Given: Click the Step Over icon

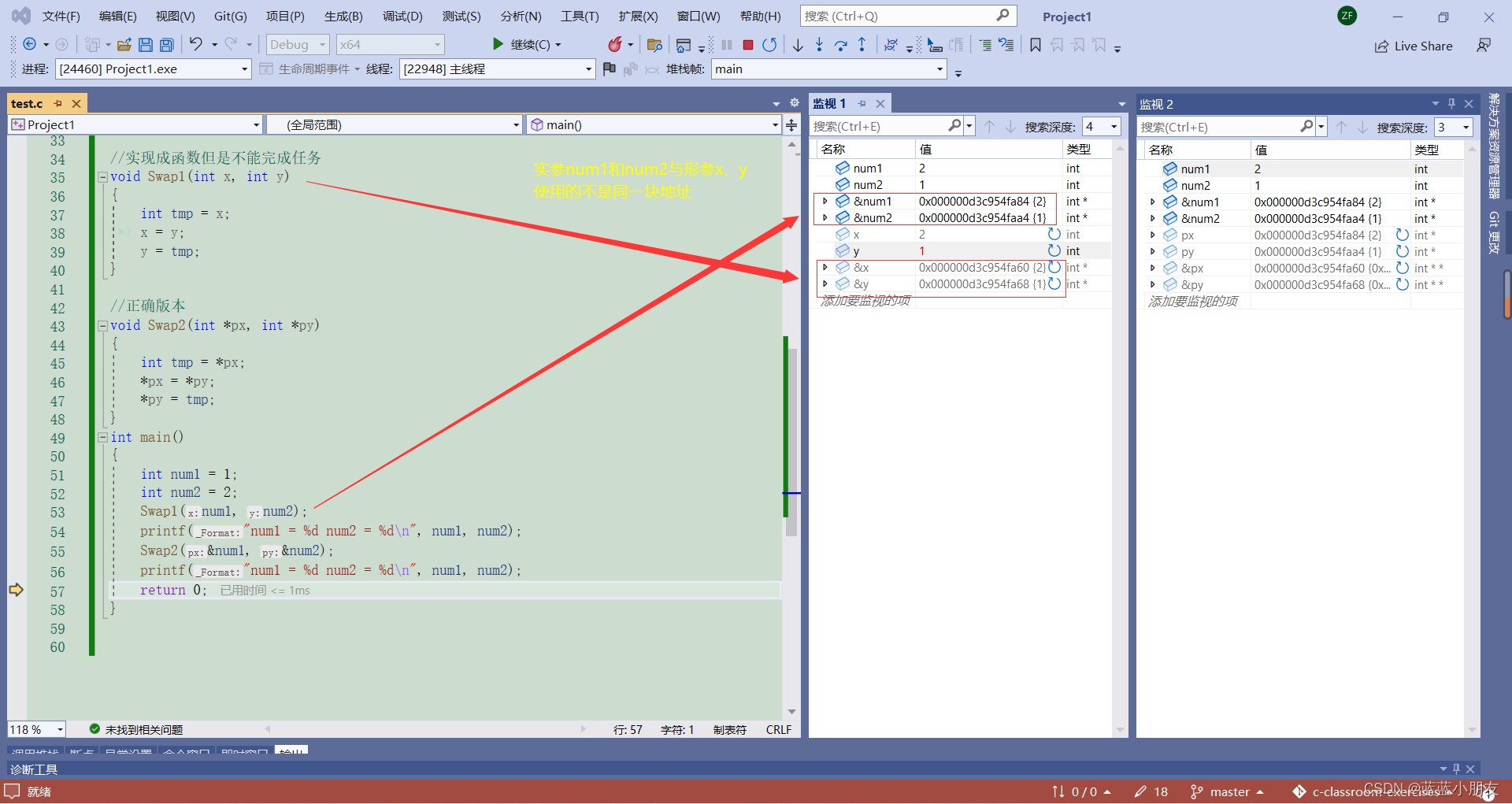Looking at the screenshot, I should click(841, 45).
